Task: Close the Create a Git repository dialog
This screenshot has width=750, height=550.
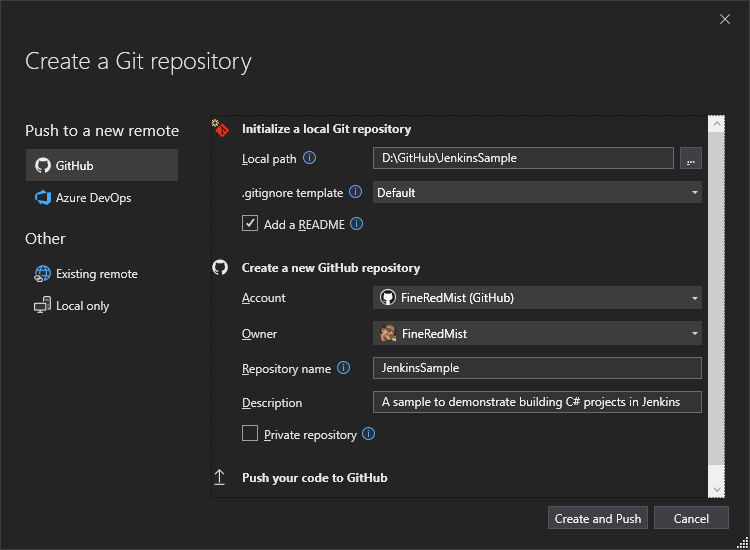Action: pos(725,19)
